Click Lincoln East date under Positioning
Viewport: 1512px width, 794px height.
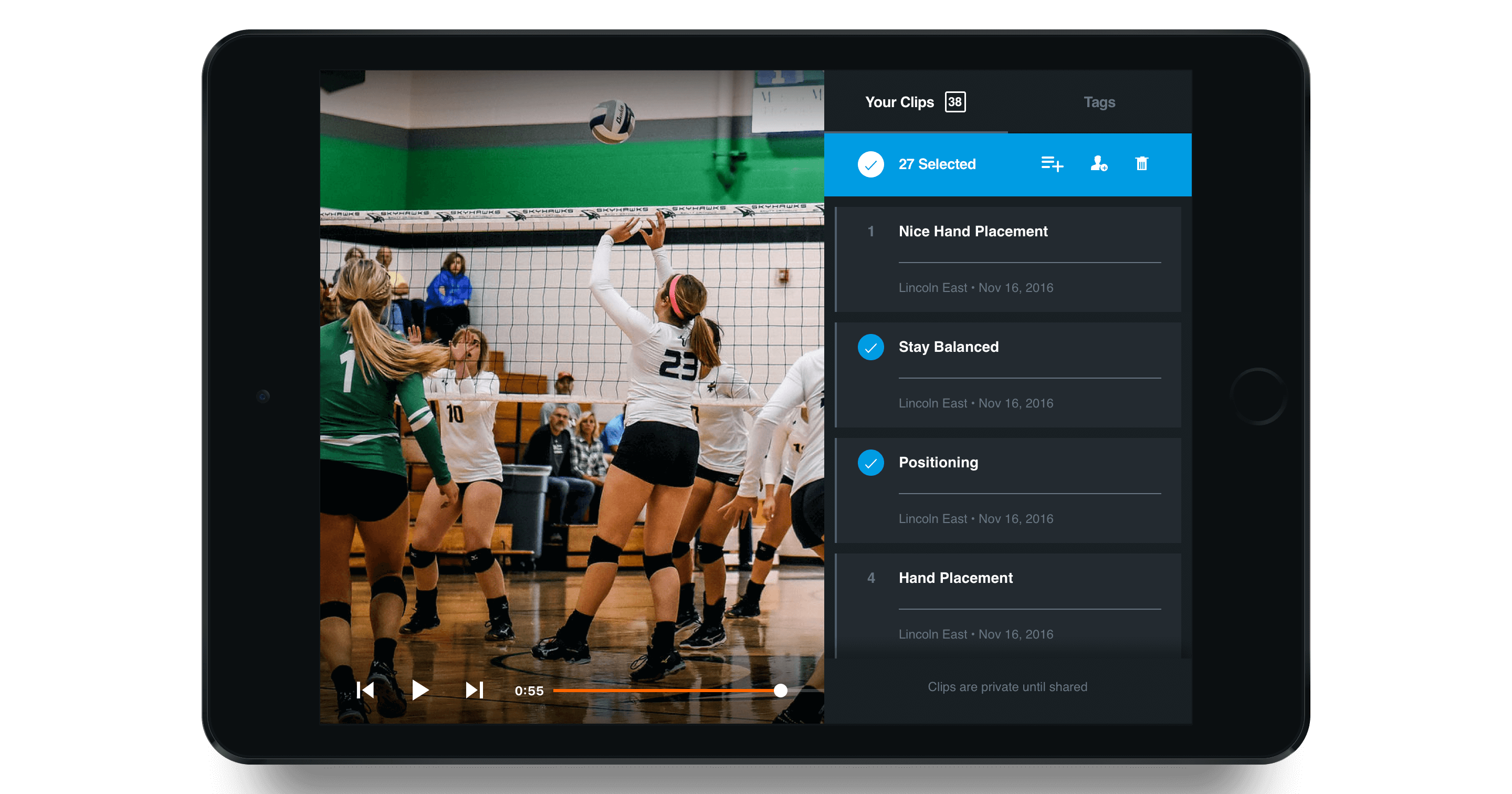(975, 518)
